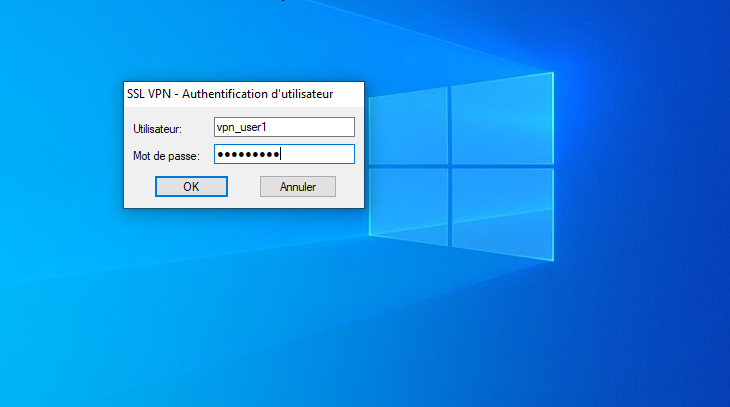The image size is (730, 407).
Task: Click the Utilisateur label
Action: coord(157,129)
